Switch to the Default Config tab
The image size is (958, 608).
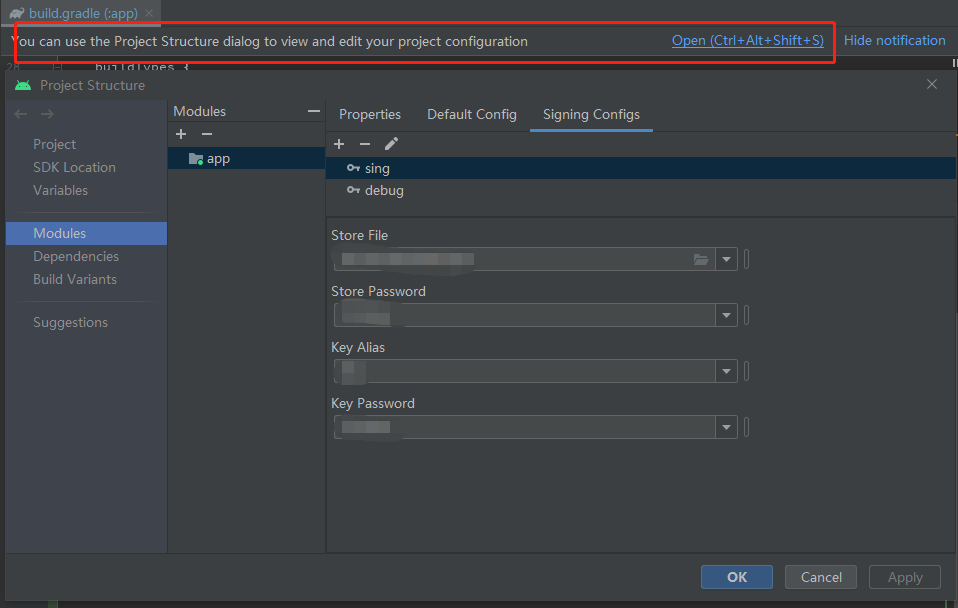point(471,114)
